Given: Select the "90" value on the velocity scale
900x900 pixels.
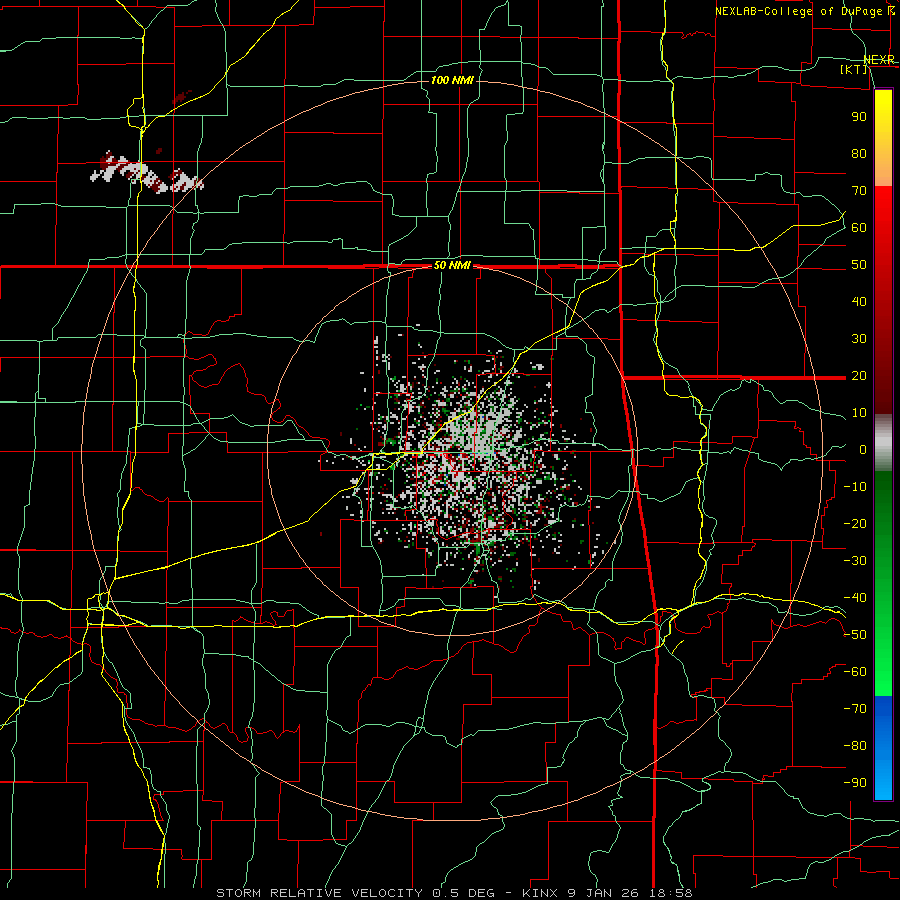Looking at the screenshot, I should tap(859, 117).
